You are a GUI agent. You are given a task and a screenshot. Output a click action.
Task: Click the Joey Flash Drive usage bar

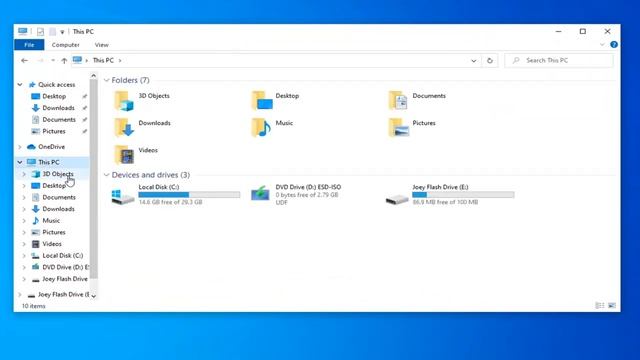point(463,195)
